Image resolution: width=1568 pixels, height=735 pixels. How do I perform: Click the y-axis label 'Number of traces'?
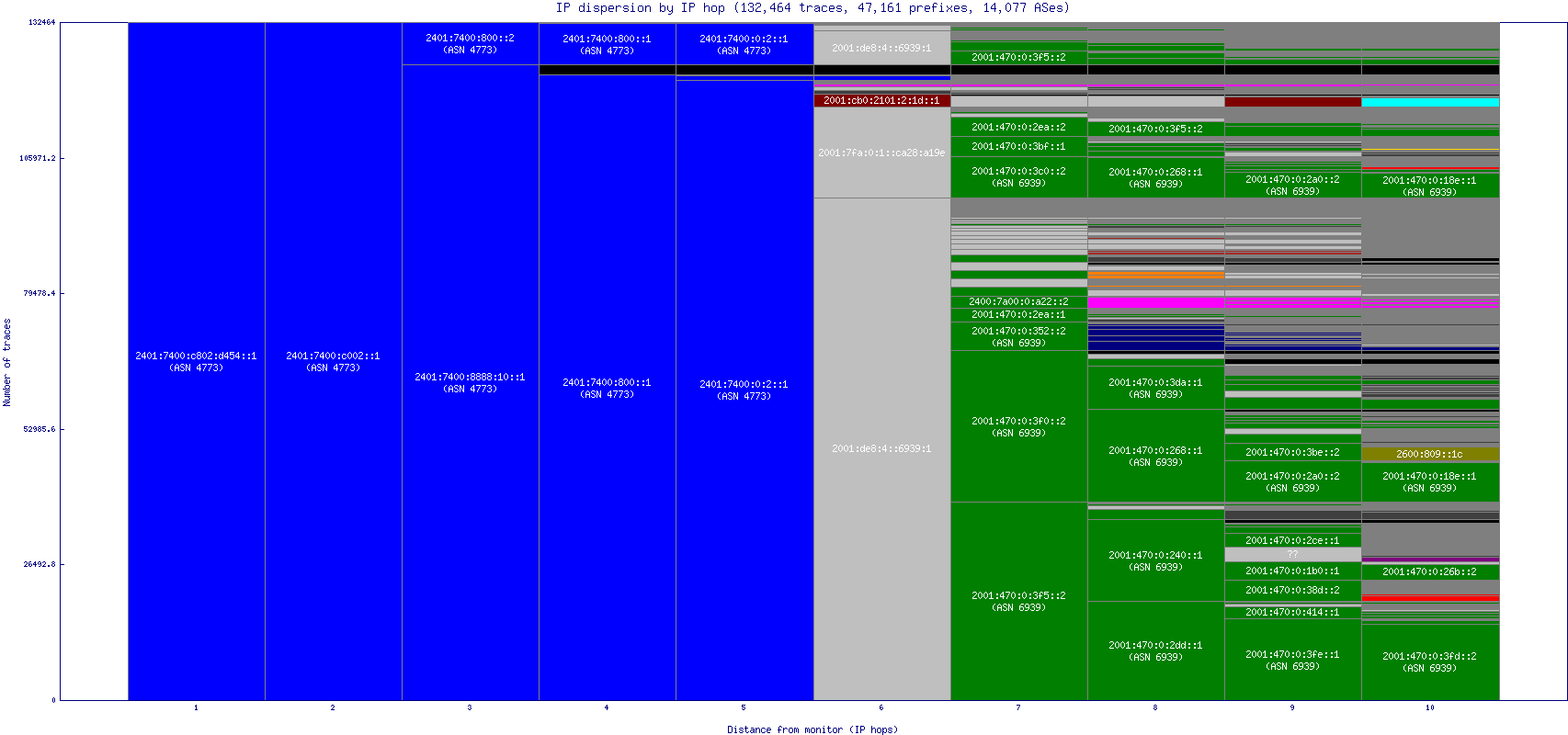pos(7,362)
